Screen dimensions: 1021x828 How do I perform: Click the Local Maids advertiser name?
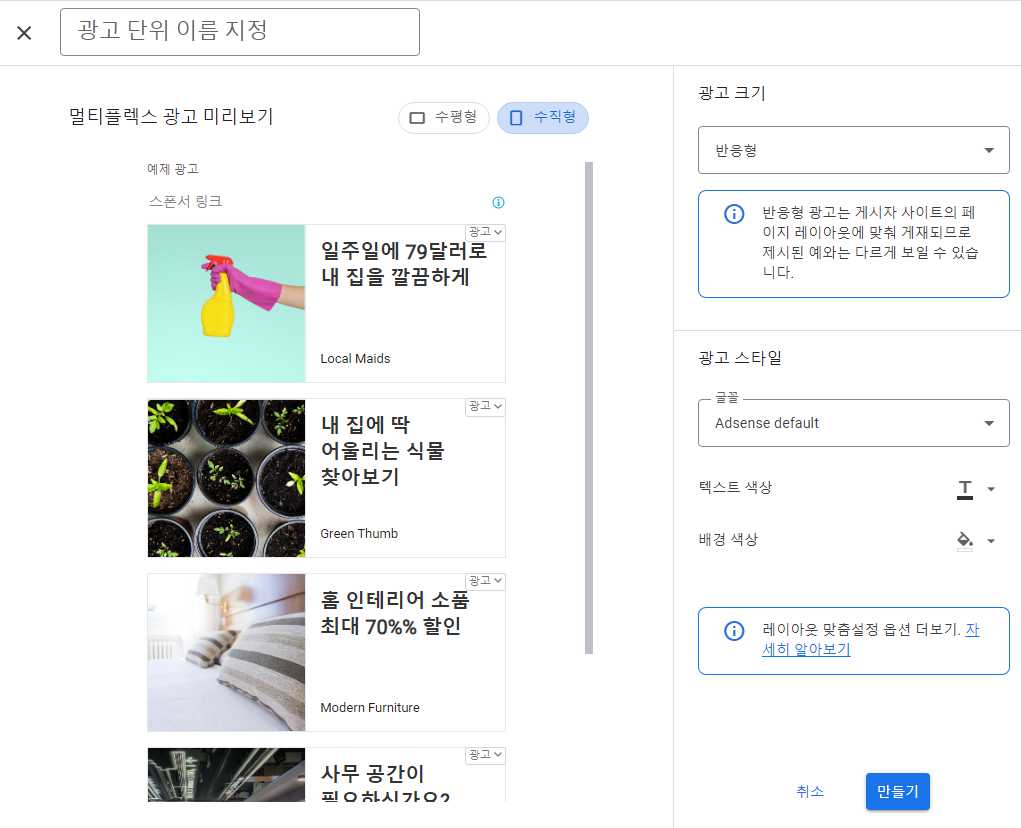tap(355, 359)
